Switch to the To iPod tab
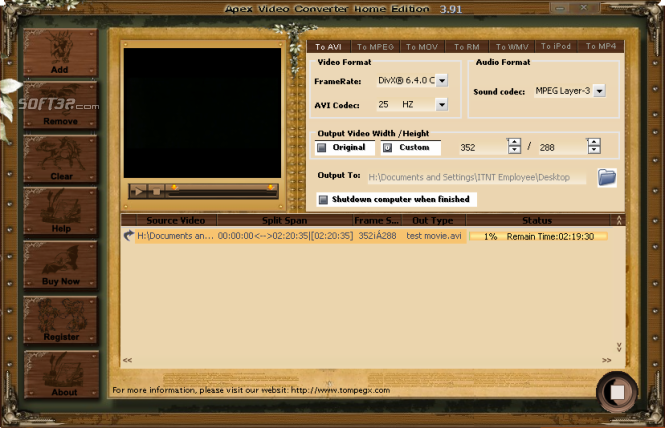Screen dimensions: 665x428 coord(556,46)
